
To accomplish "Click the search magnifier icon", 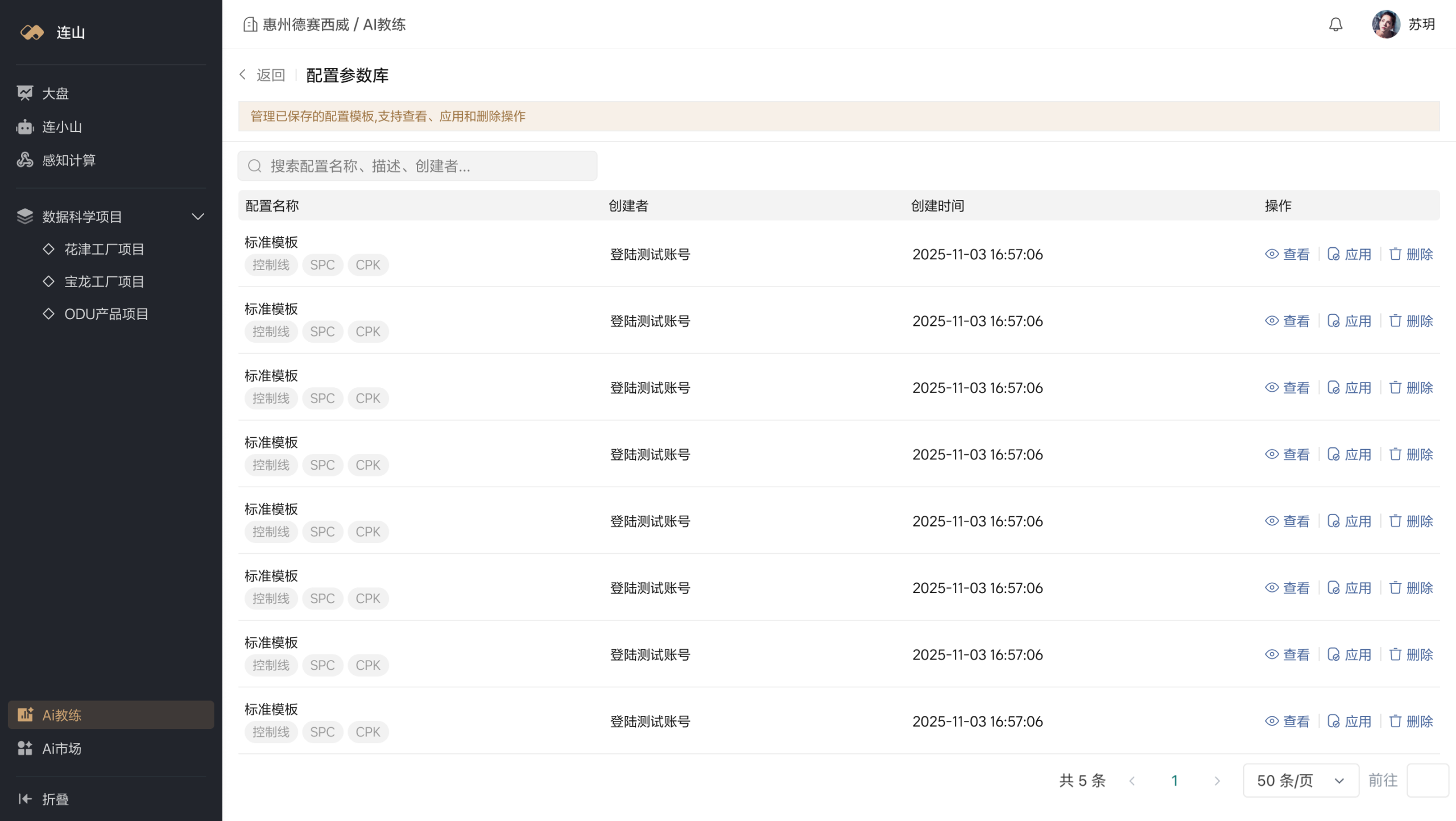I will click(254, 166).
